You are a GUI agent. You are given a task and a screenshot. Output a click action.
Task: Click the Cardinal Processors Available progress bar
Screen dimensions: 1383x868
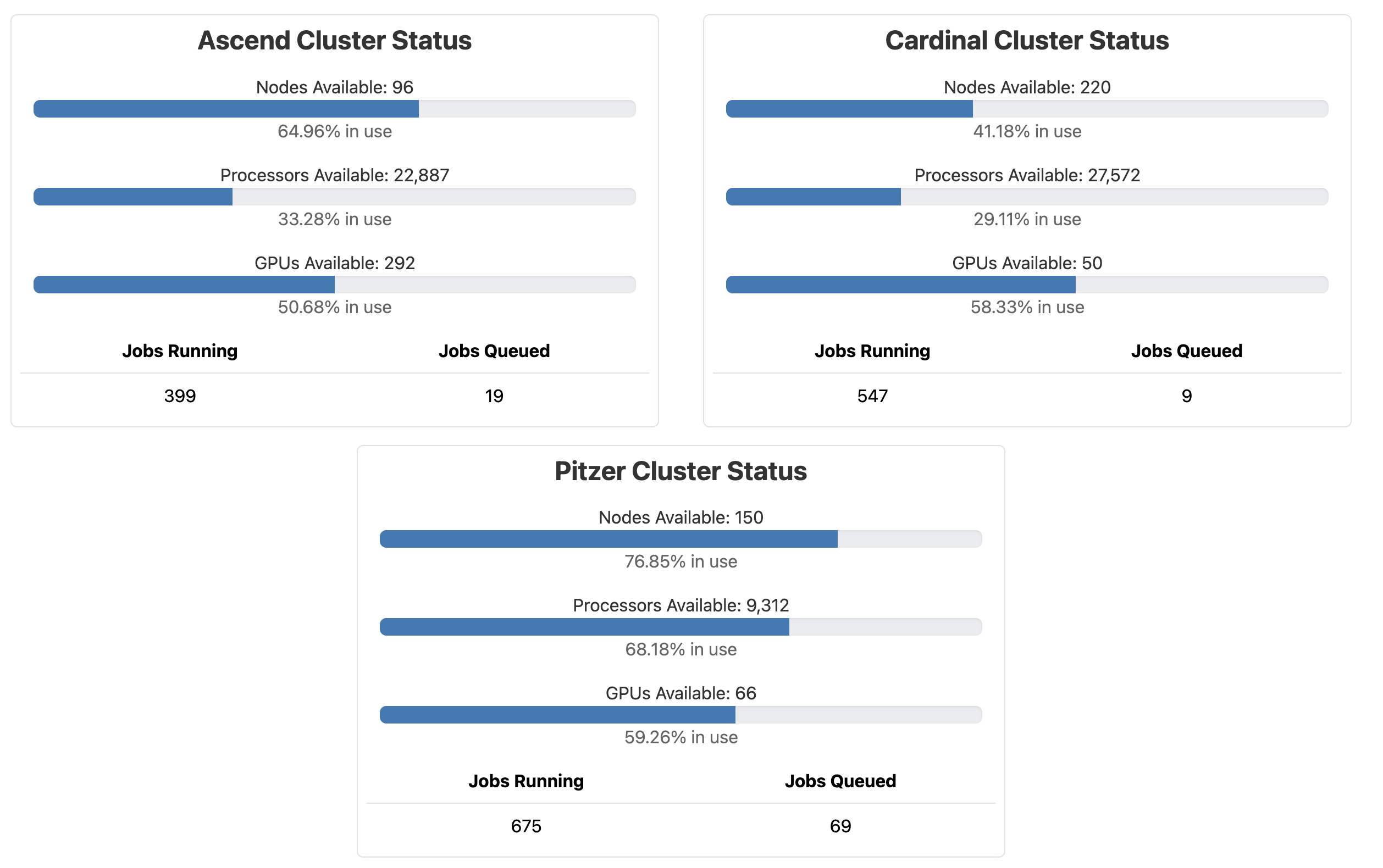tap(1027, 197)
